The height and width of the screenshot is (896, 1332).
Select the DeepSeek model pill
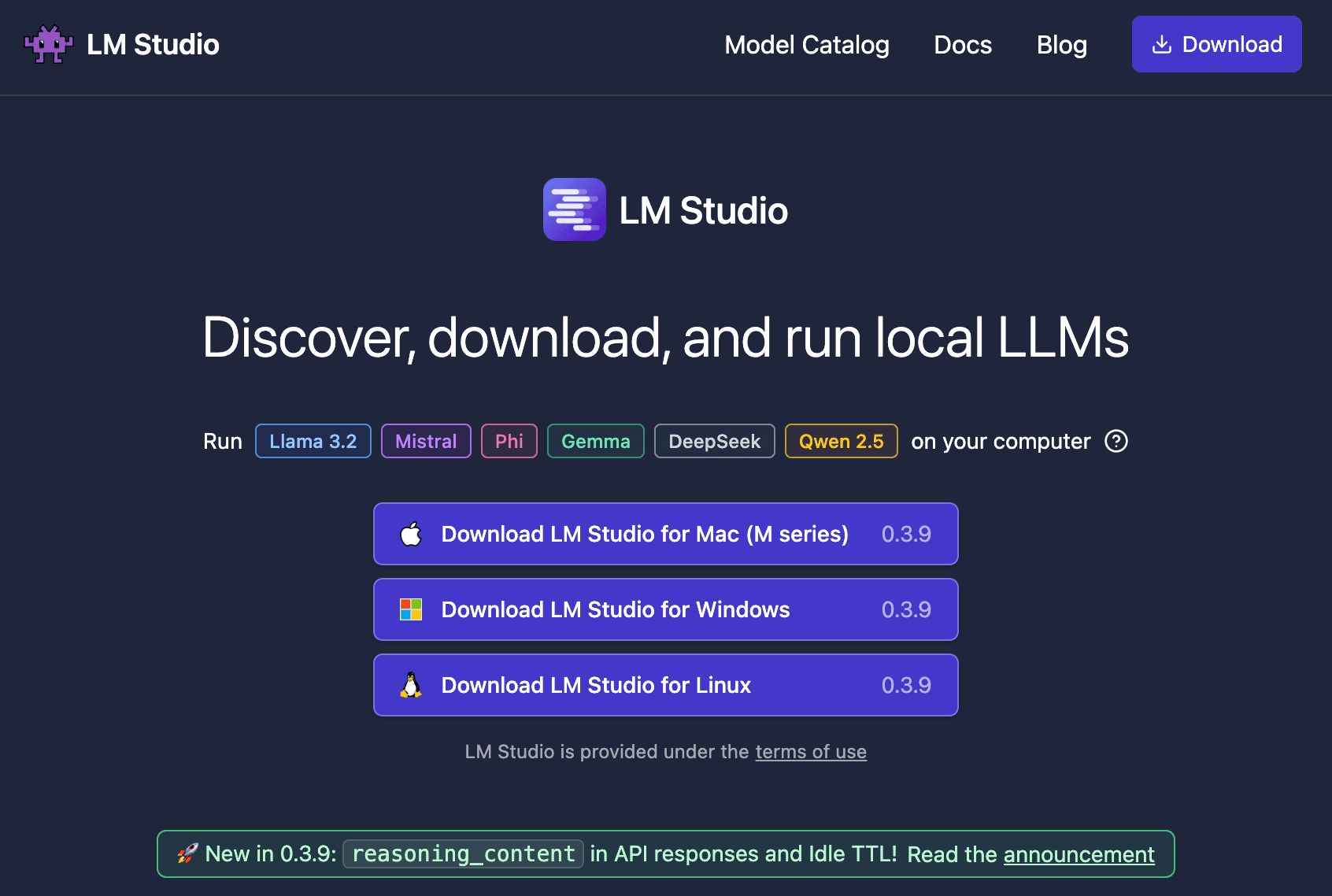[x=714, y=441]
